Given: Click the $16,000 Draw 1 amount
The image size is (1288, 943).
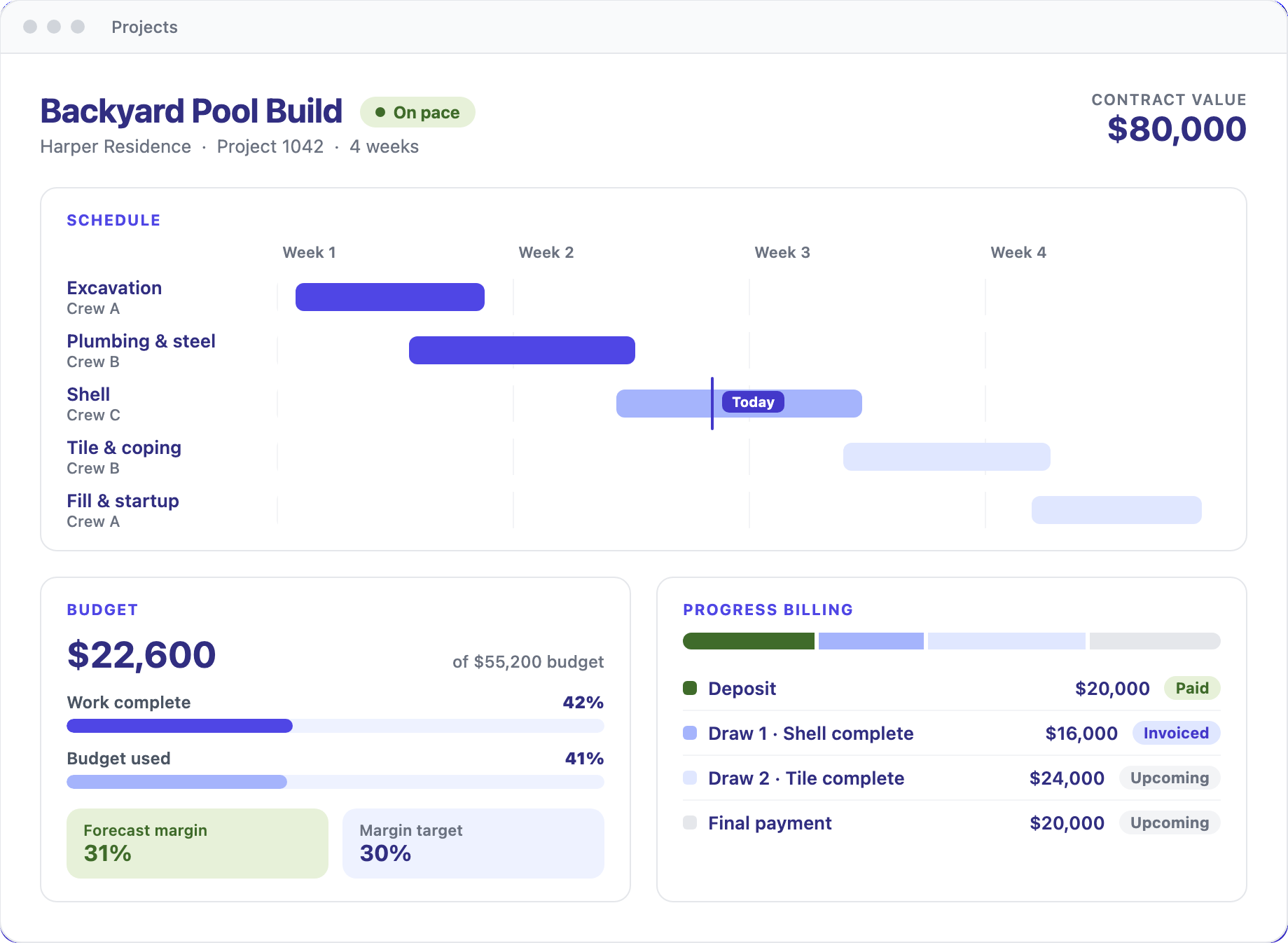Looking at the screenshot, I should point(1081,733).
